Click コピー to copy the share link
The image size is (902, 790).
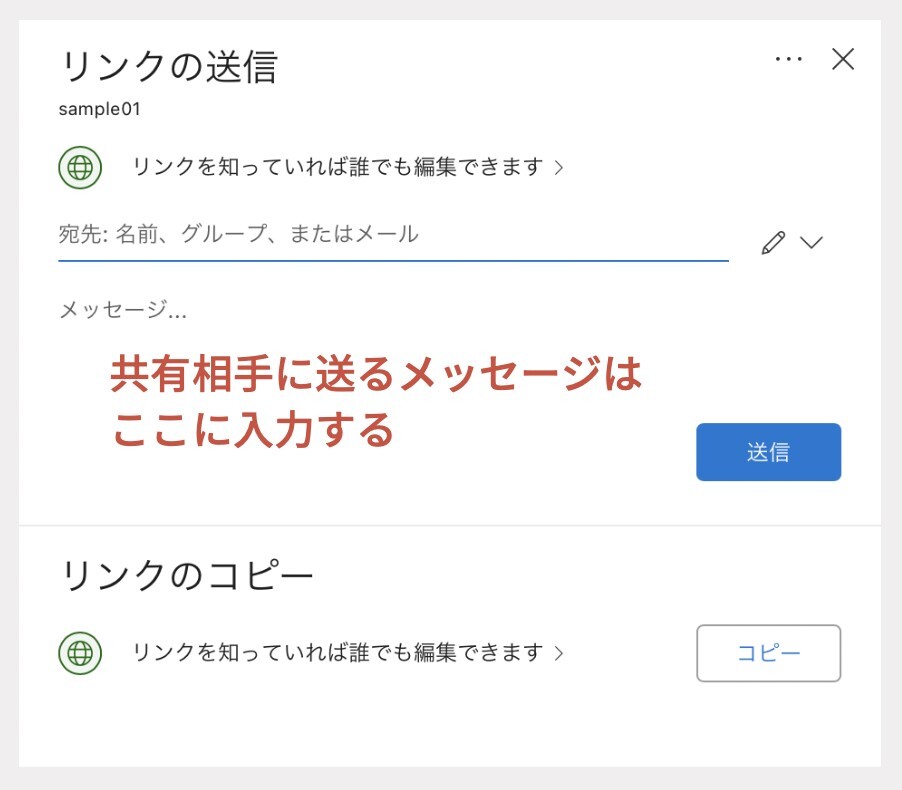coord(768,653)
